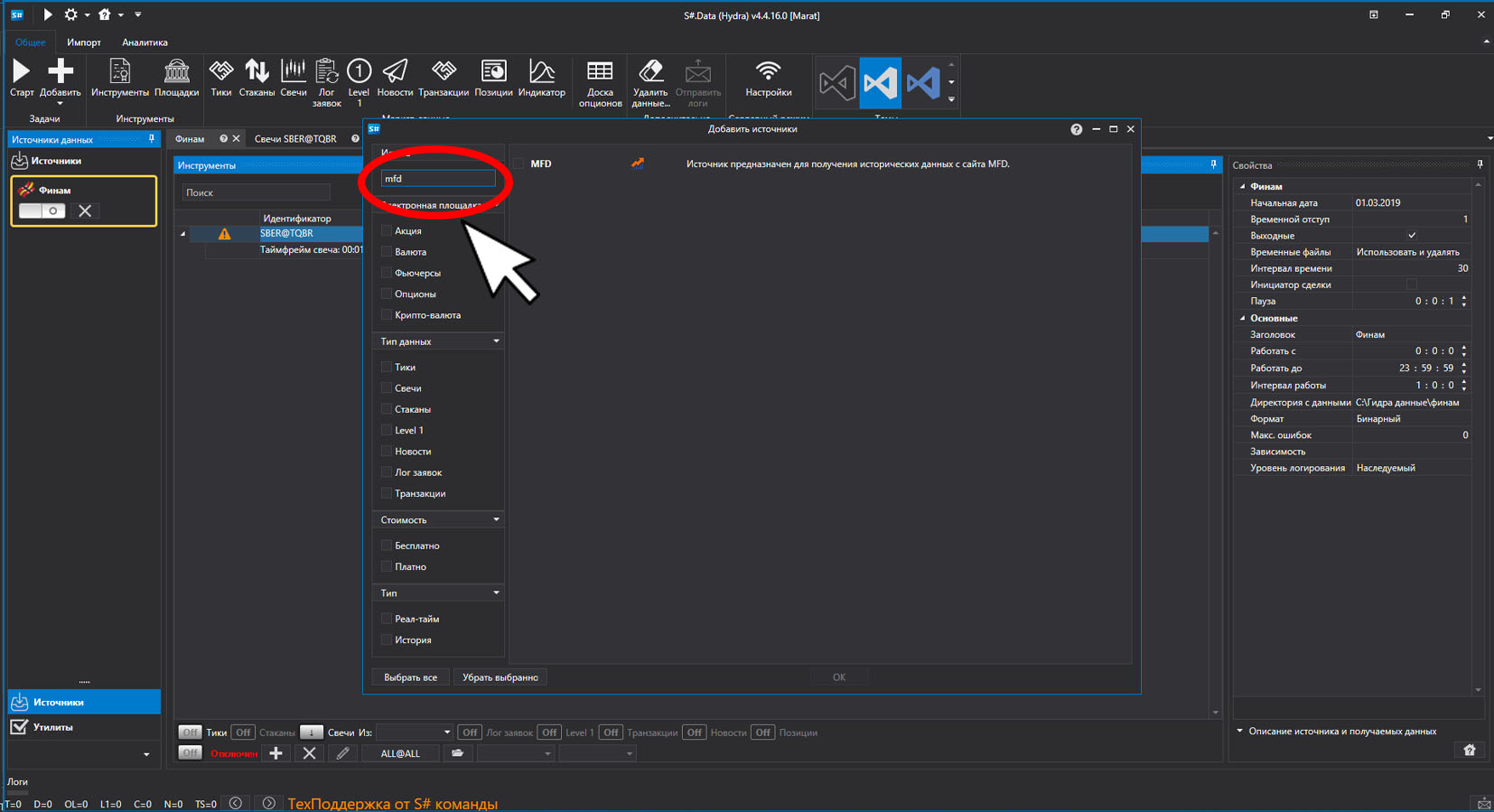Image resolution: width=1494 pixels, height=812 pixels.
Task: Switch to the Импорт ribbon tab
Action: point(84,42)
